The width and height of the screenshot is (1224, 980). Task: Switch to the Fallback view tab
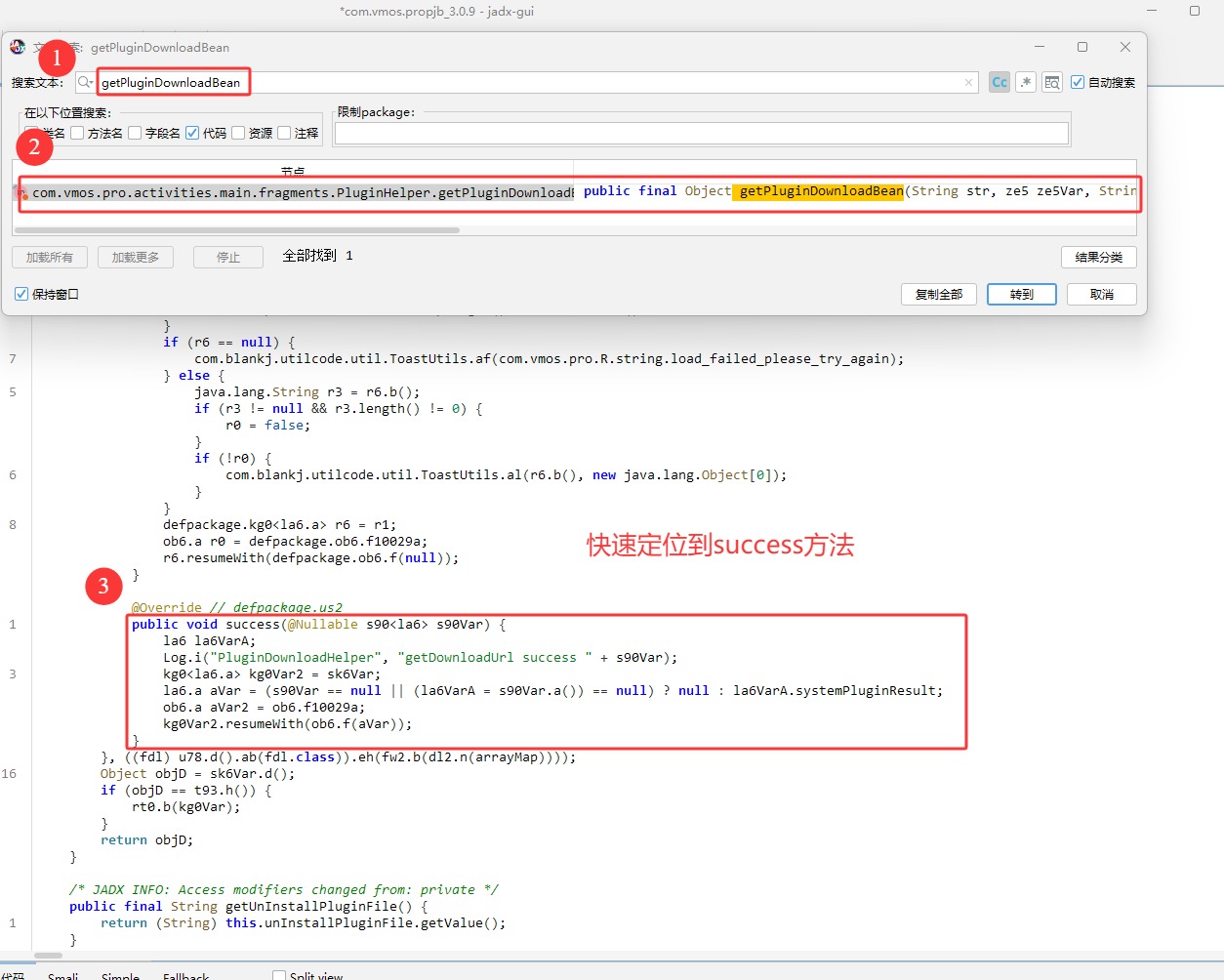(x=185, y=975)
